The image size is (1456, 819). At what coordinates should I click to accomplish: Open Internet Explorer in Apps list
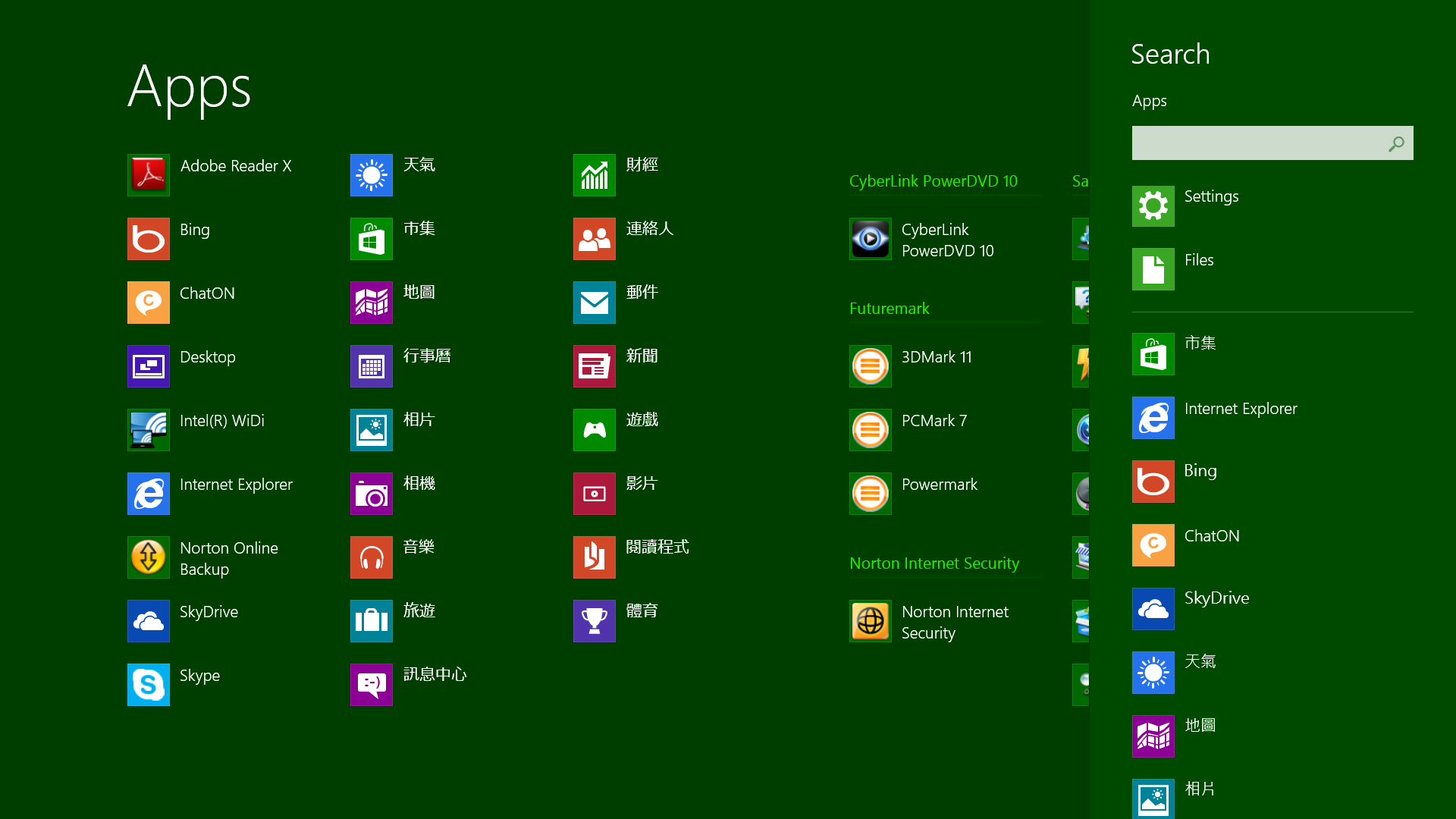tap(148, 494)
